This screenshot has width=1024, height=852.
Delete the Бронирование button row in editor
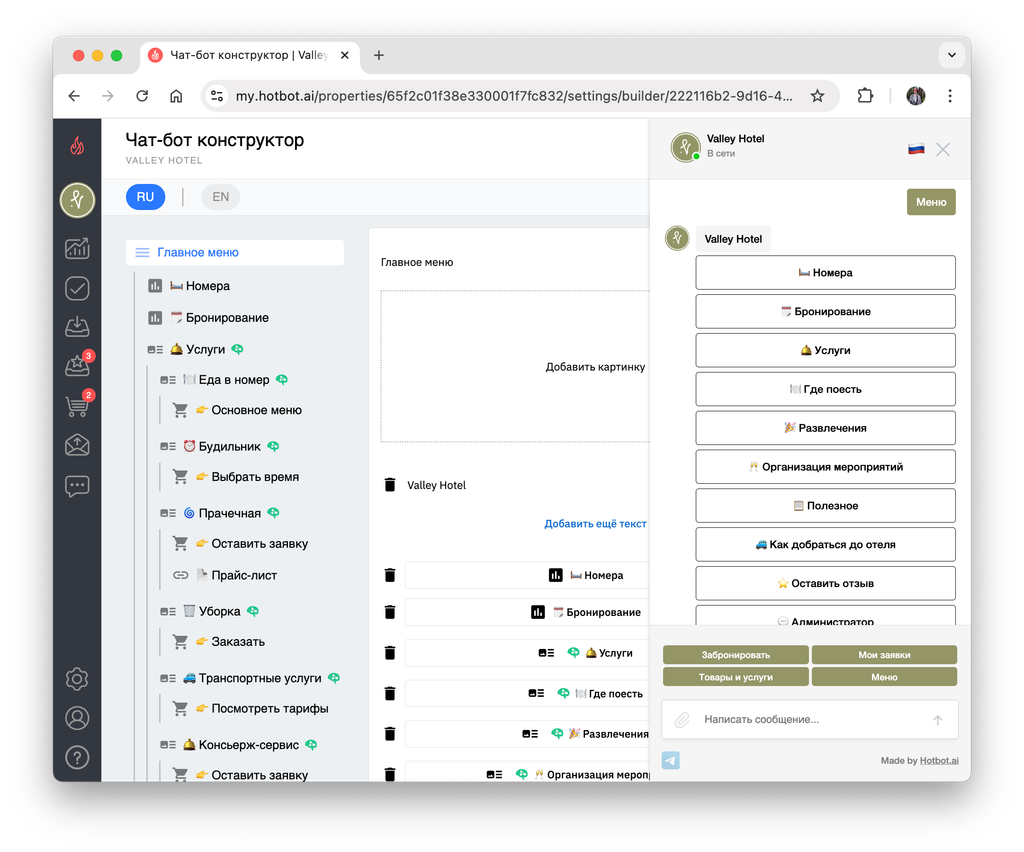point(390,612)
